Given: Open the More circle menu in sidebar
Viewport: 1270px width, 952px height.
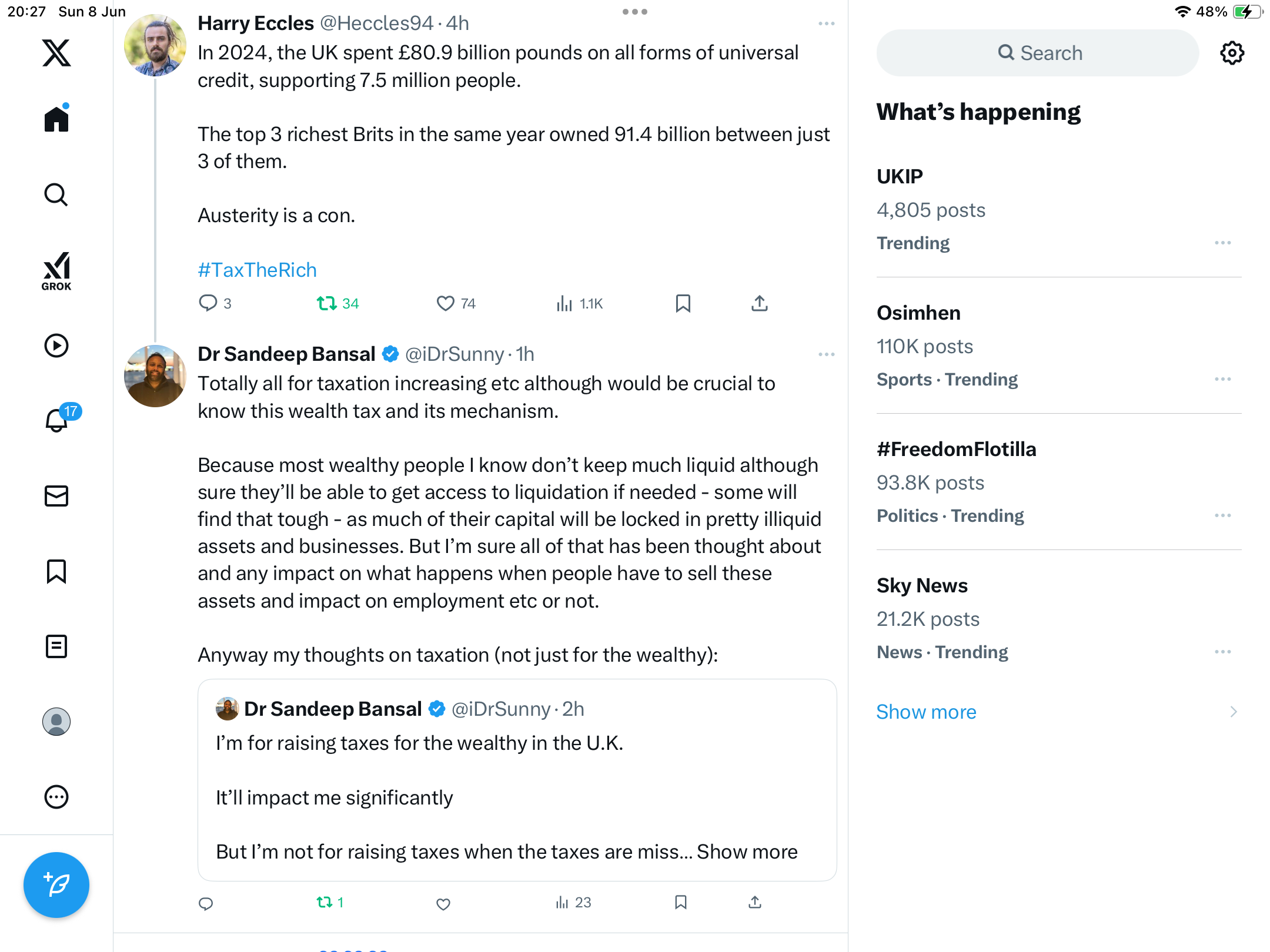Looking at the screenshot, I should coord(56,797).
